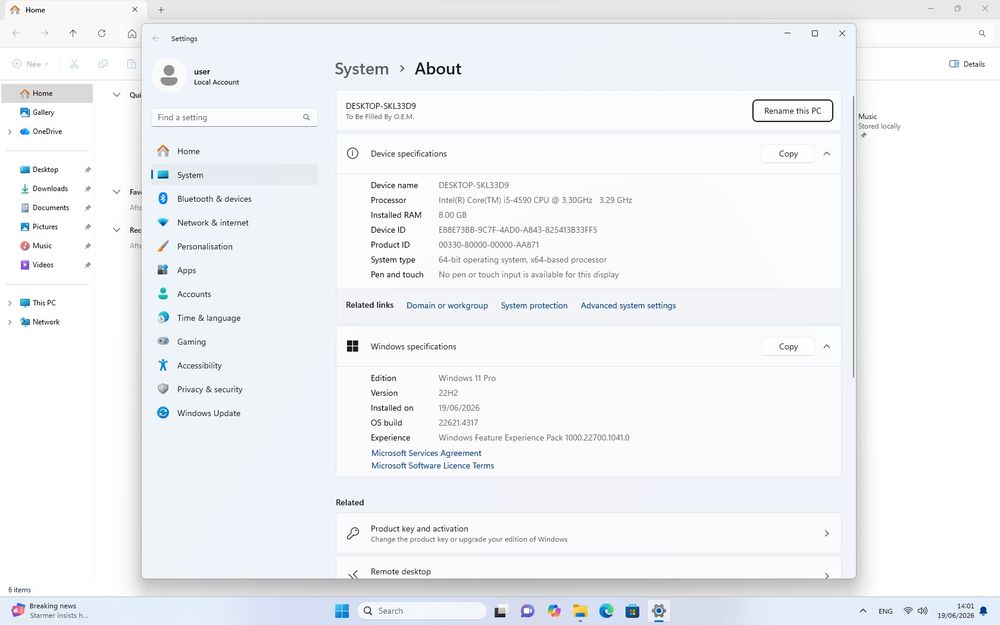
Task: Copy the Device specifications
Action: tap(788, 154)
